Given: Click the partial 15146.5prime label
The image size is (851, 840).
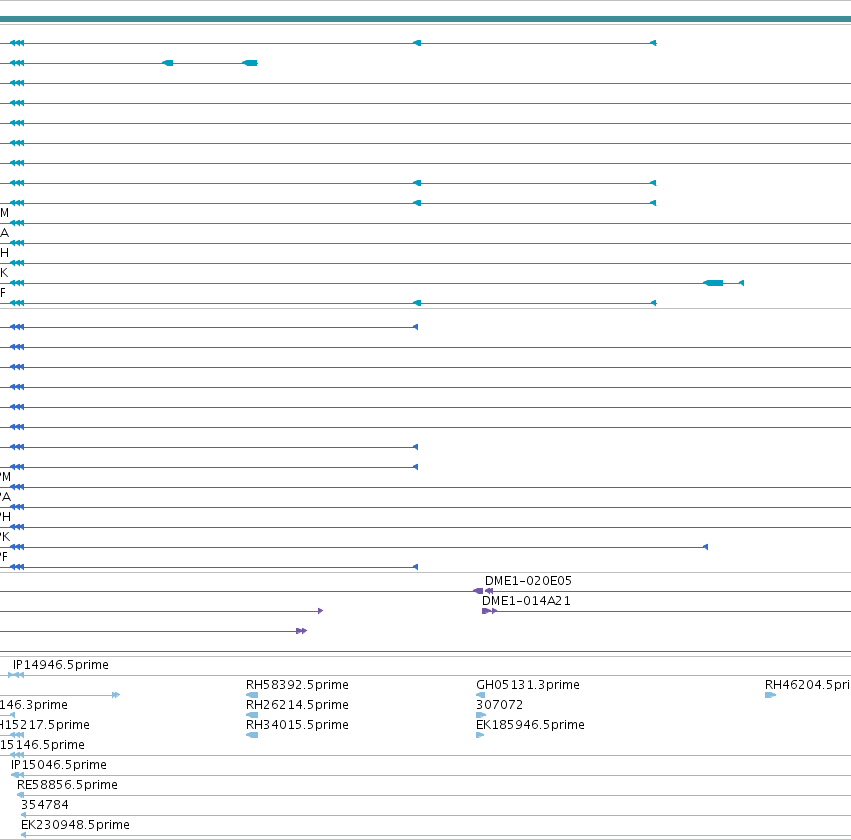Looking at the screenshot, I should point(42,744).
